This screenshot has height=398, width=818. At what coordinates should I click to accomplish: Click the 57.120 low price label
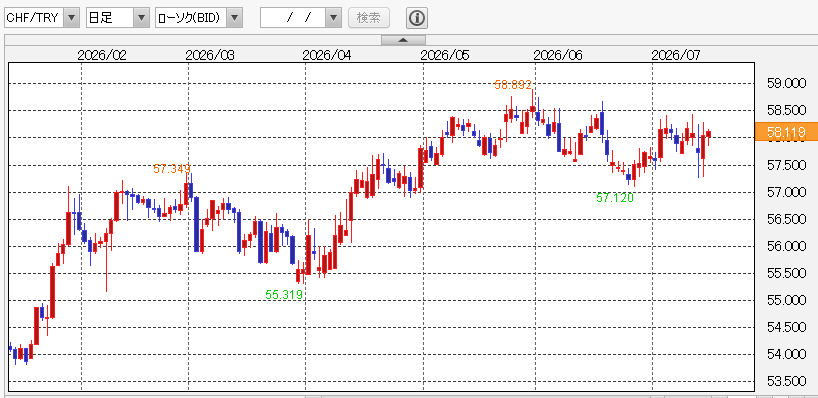click(x=615, y=198)
